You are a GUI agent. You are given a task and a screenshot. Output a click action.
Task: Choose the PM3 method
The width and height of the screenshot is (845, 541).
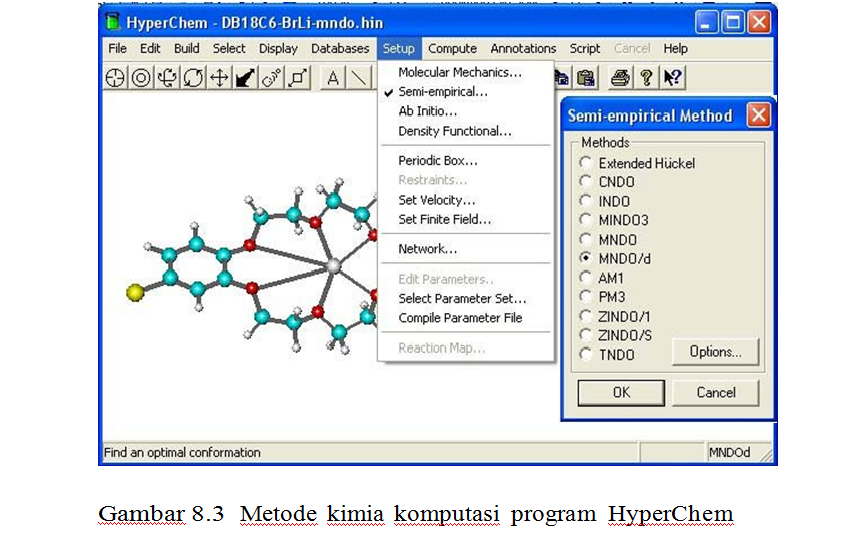586,296
